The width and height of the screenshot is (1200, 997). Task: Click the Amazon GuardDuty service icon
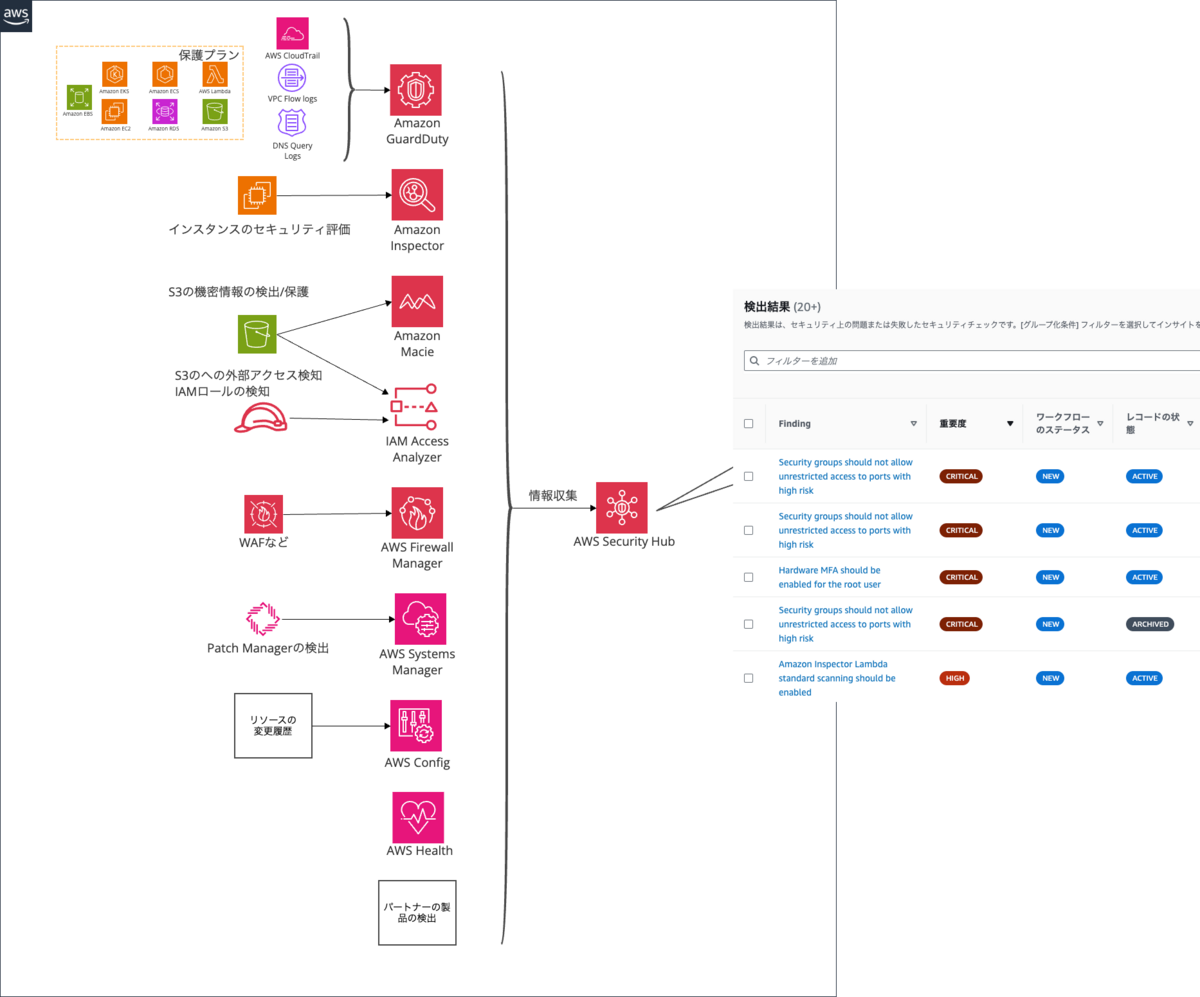coord(417,91)
